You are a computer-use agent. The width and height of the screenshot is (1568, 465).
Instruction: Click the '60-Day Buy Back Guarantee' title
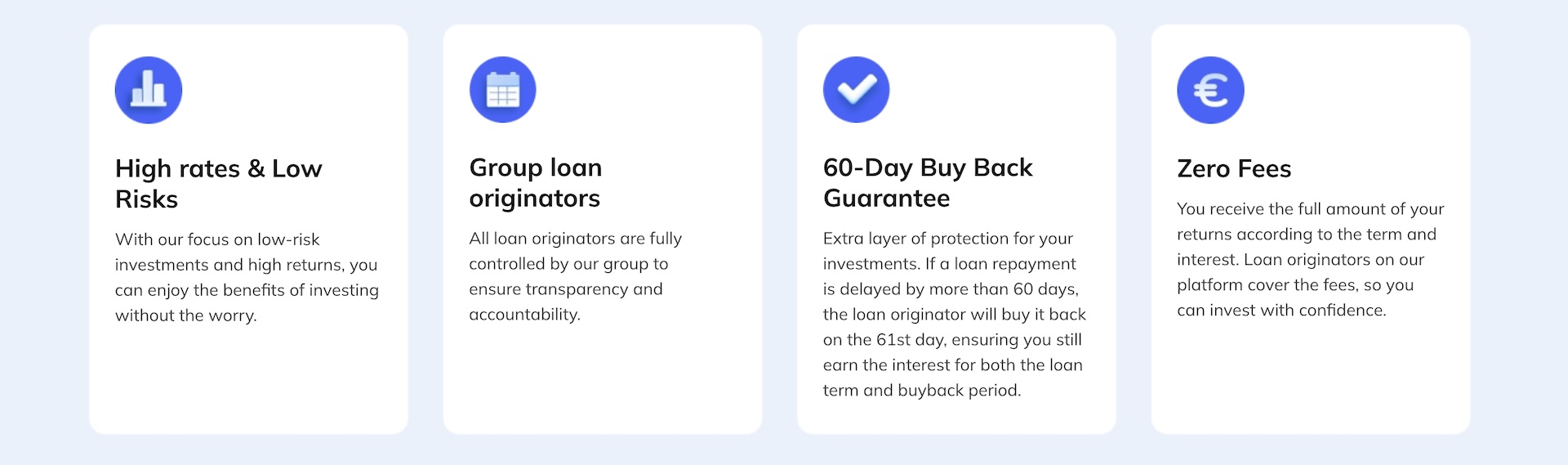[928, 183]
